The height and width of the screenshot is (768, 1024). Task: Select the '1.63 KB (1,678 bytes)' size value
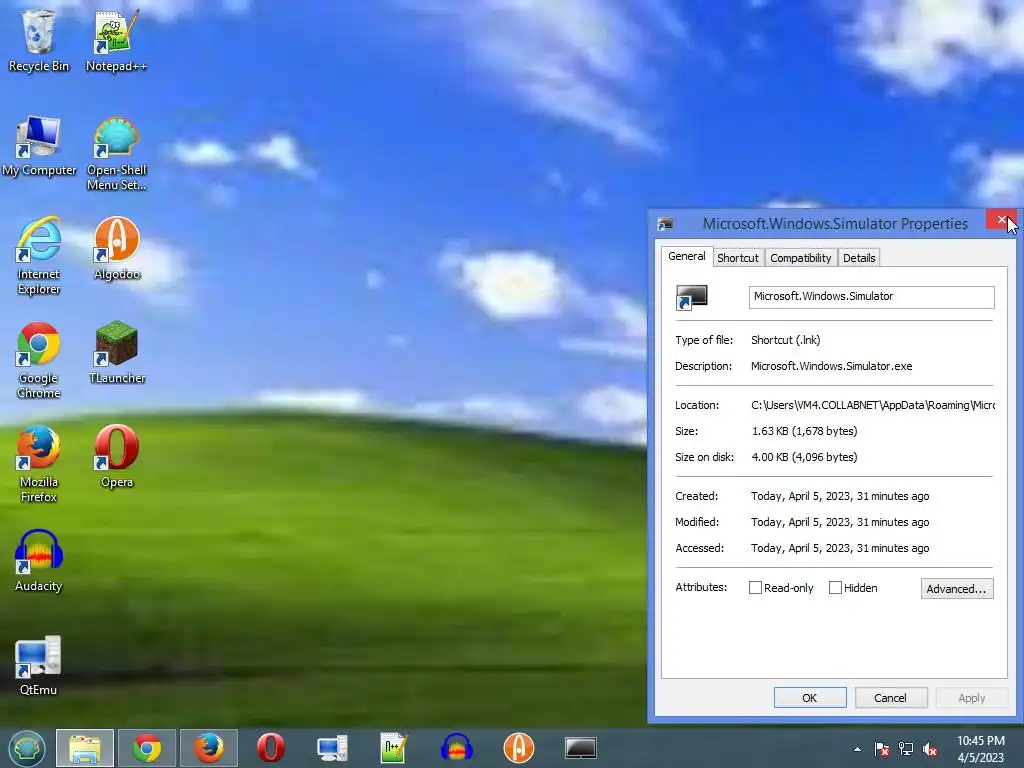click(x=805, y=431)
